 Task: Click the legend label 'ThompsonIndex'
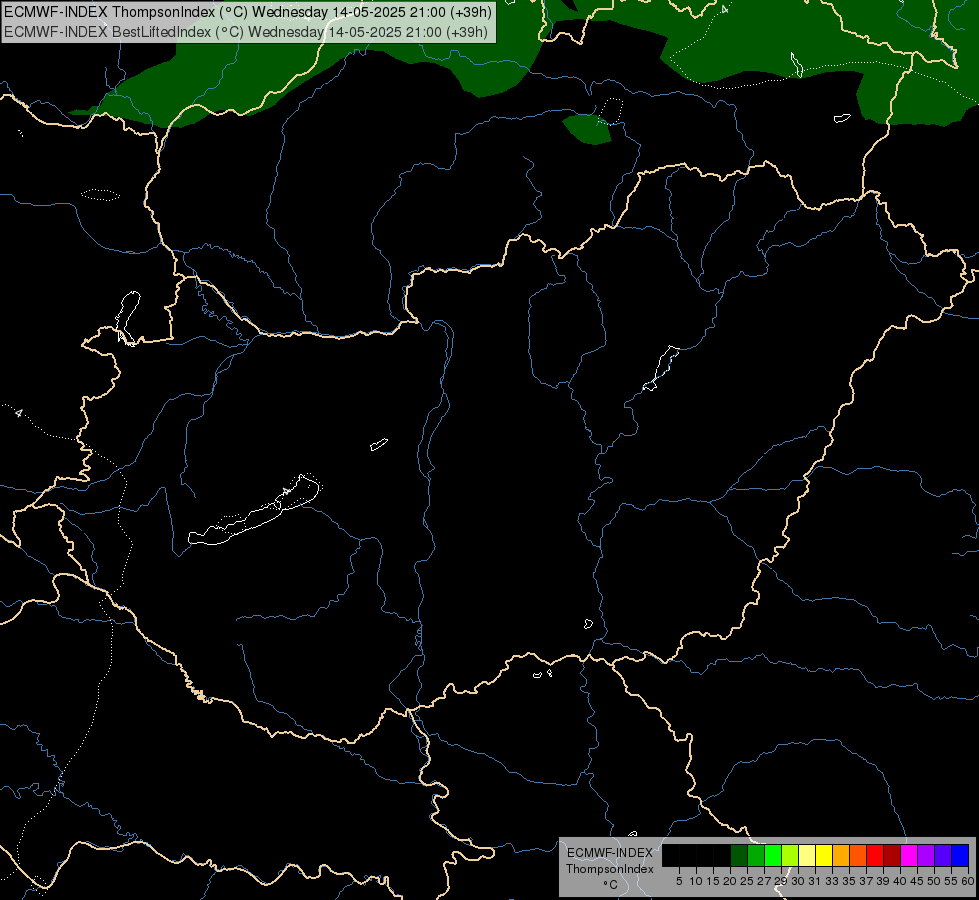(610, 869)
